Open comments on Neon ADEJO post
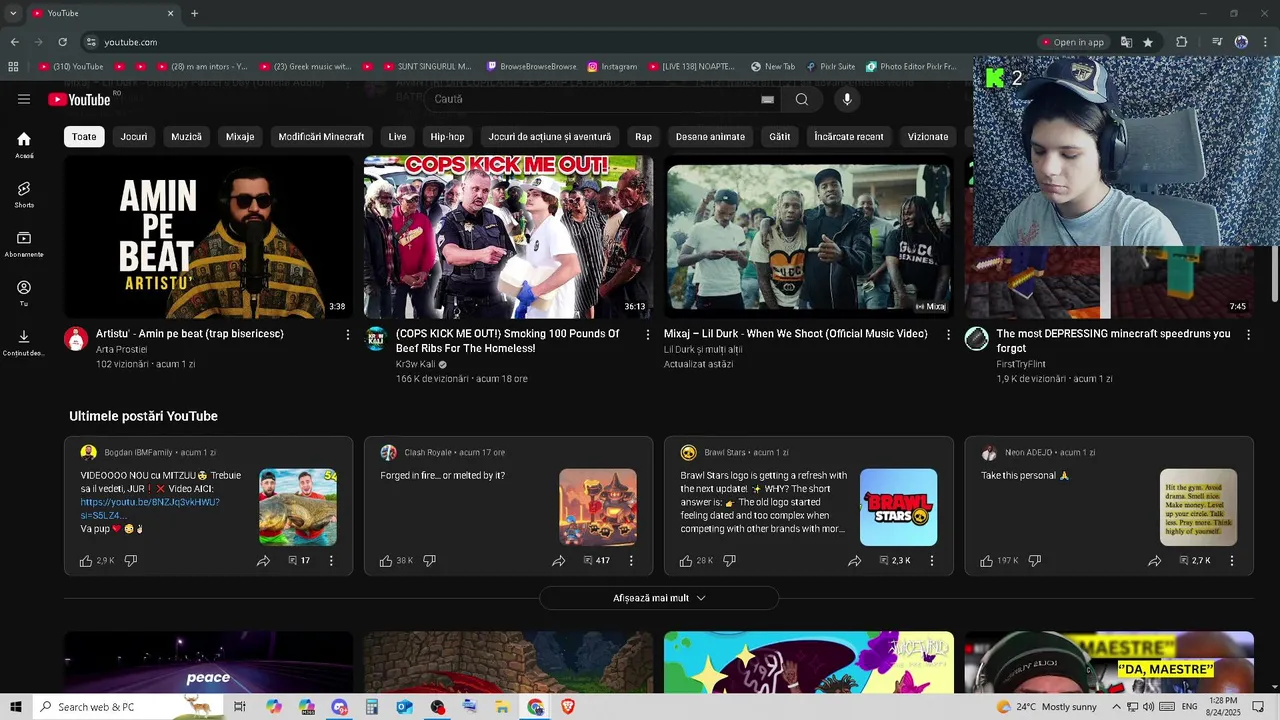 (x=1194, y=561)
